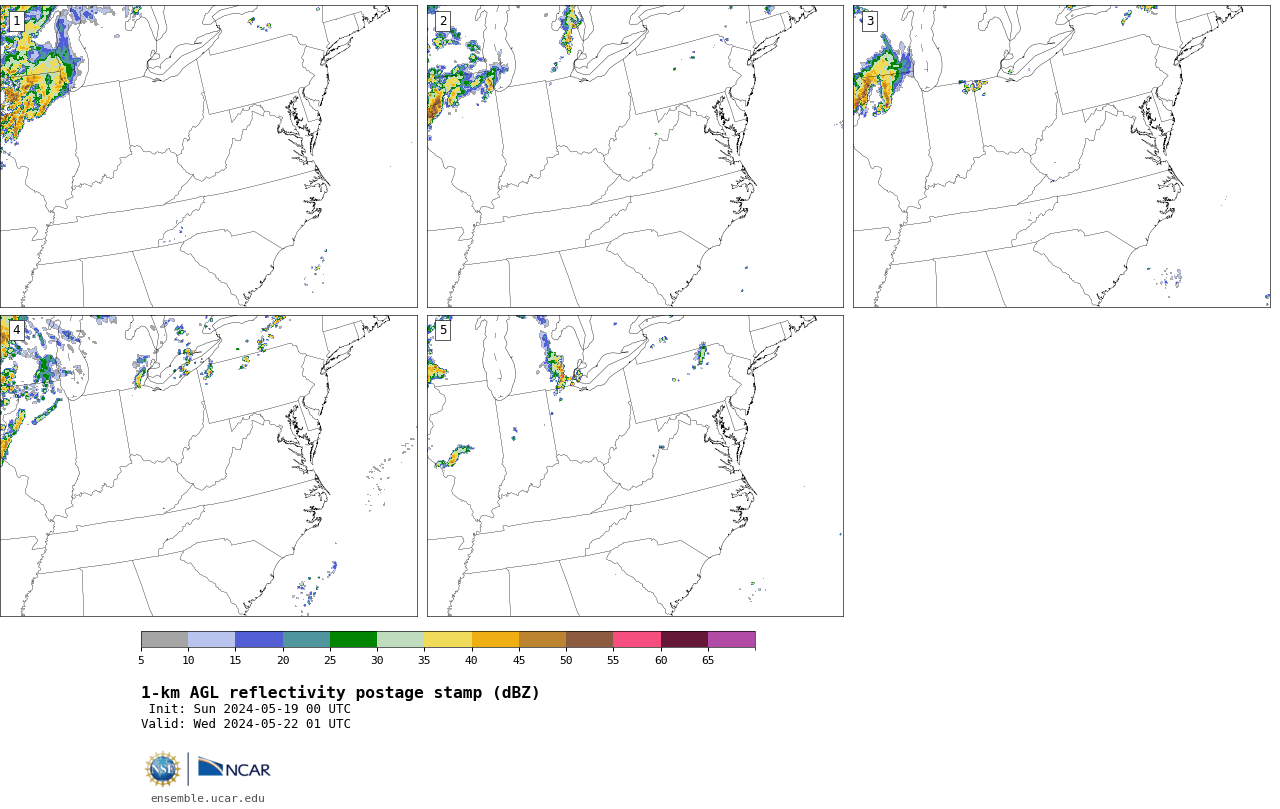Click the panel number 1 label
1280x809 pixels.
(16, 21)
